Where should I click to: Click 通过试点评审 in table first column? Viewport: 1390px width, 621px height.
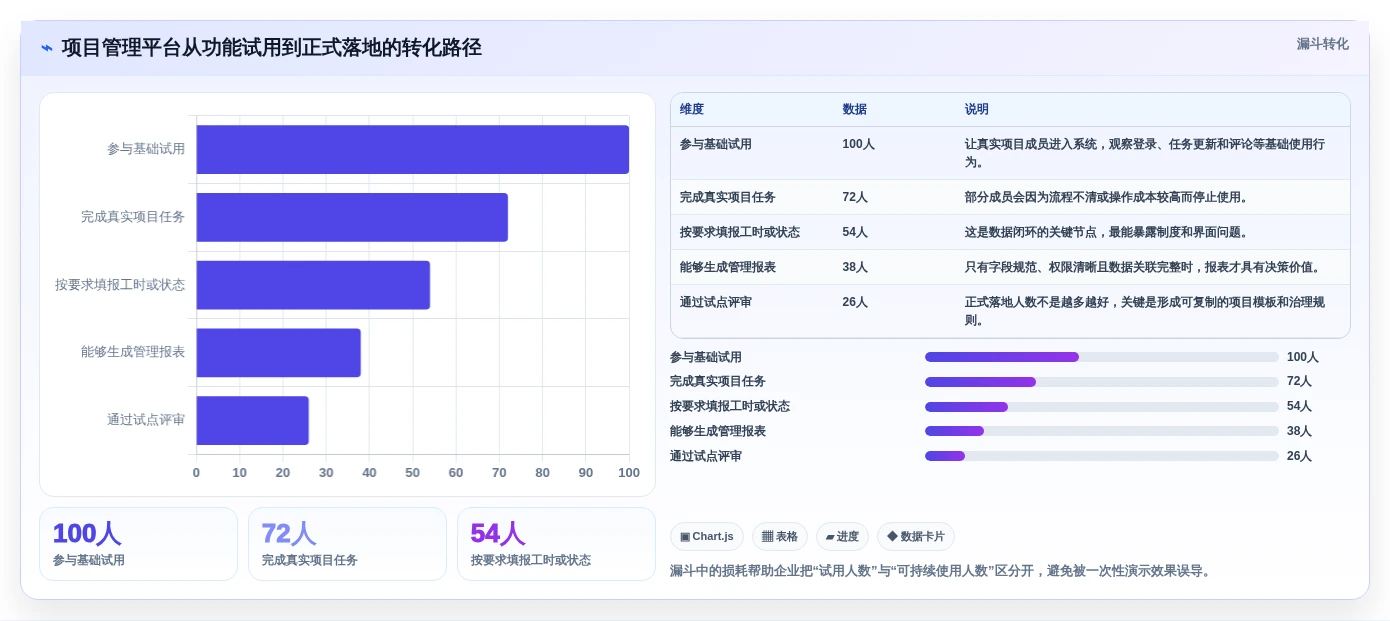tap(716, 302)
